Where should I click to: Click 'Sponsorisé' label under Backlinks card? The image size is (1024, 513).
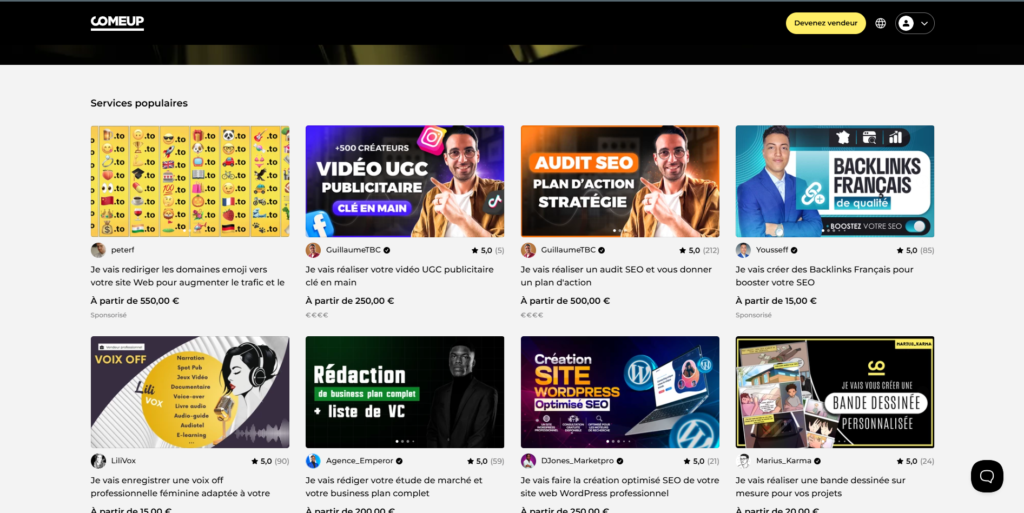point(753,315)
